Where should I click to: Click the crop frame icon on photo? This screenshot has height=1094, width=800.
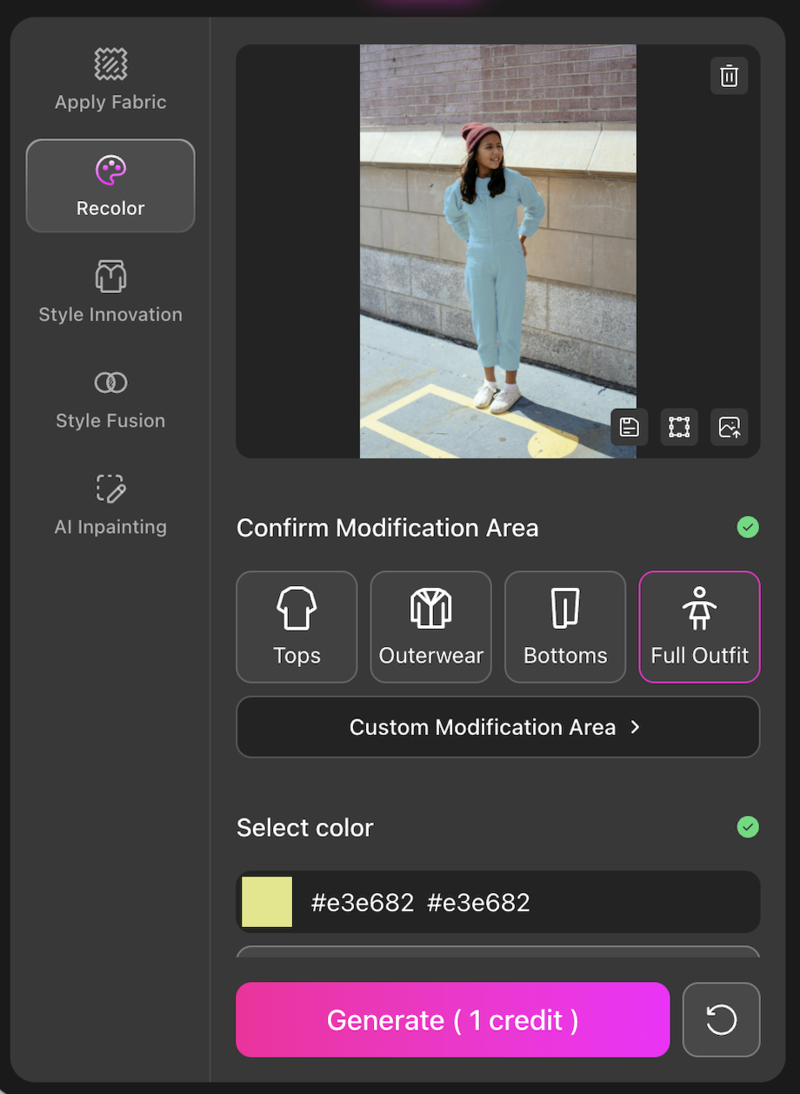click(679, 427)
